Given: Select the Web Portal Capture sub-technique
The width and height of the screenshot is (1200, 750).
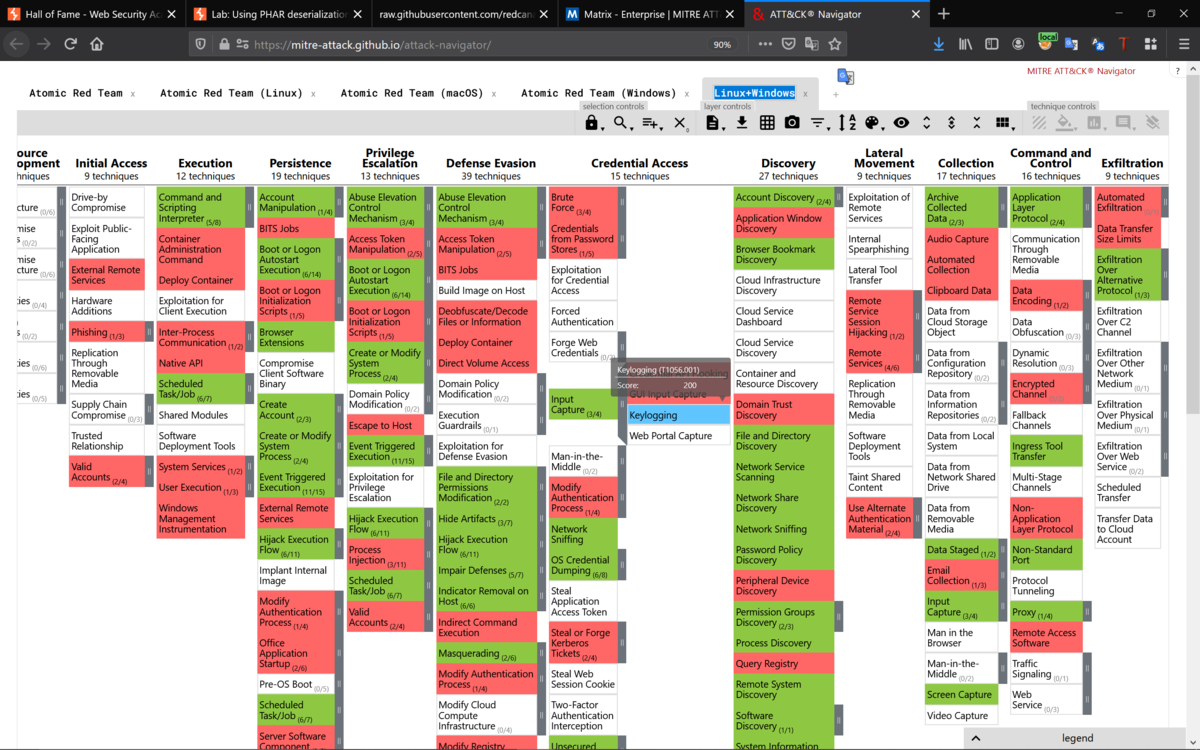Looking at the screenshot, I should 680,436.
